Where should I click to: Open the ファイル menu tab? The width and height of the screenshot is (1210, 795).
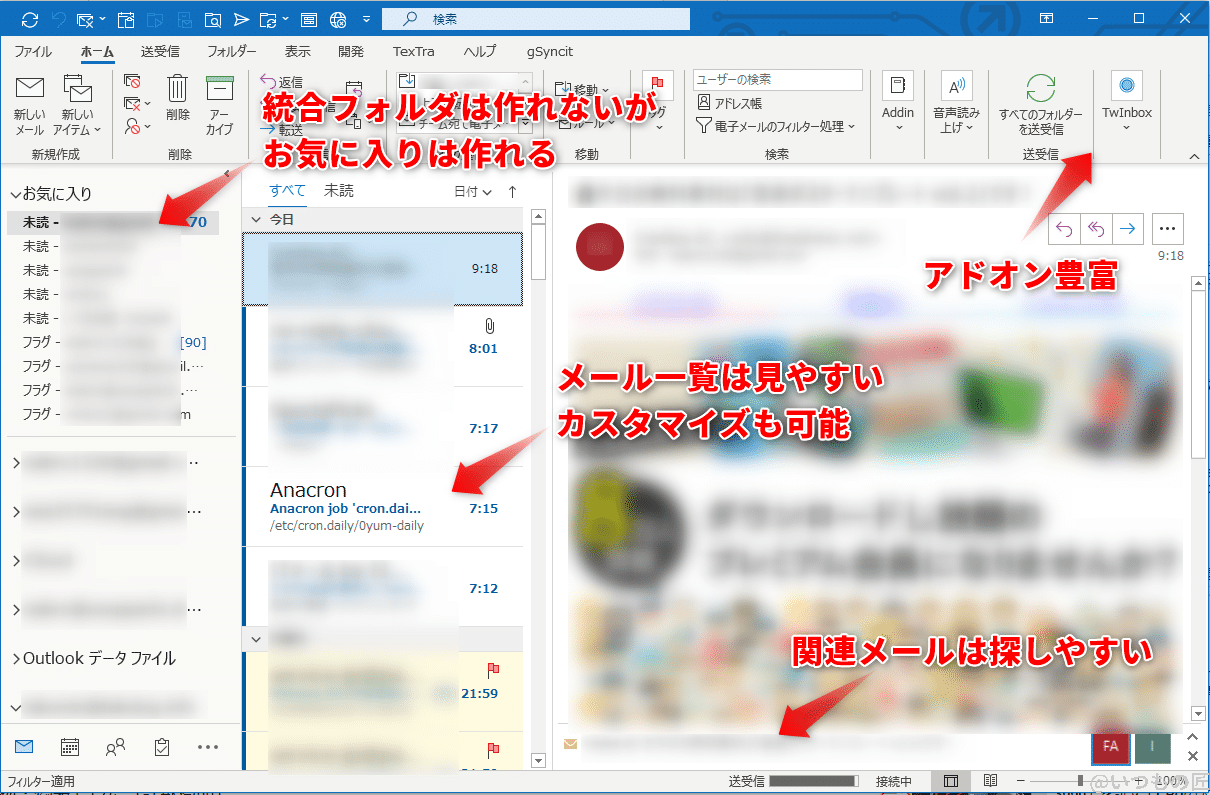pos(33,51)
